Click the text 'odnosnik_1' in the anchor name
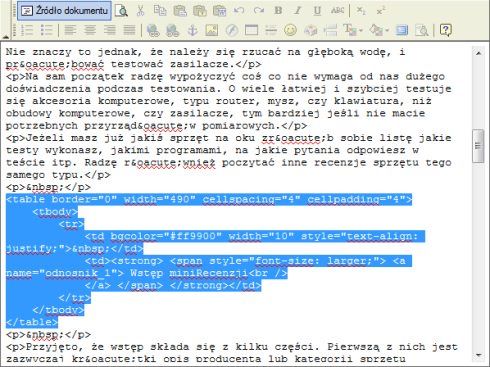The height and width of the screenshot is (367, 490). pos(78,273)
